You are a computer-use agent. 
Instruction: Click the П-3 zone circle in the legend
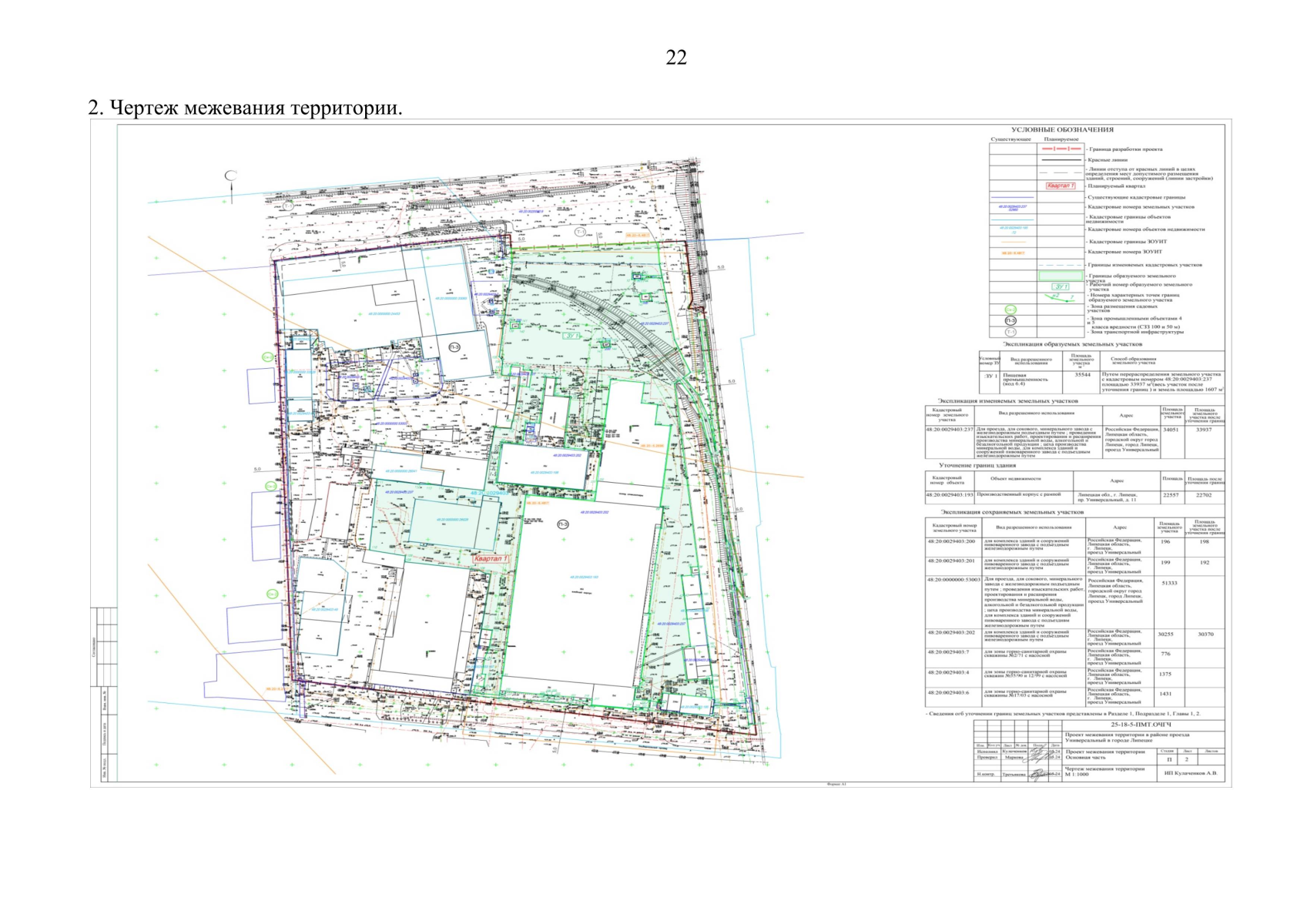point(1010,320)
